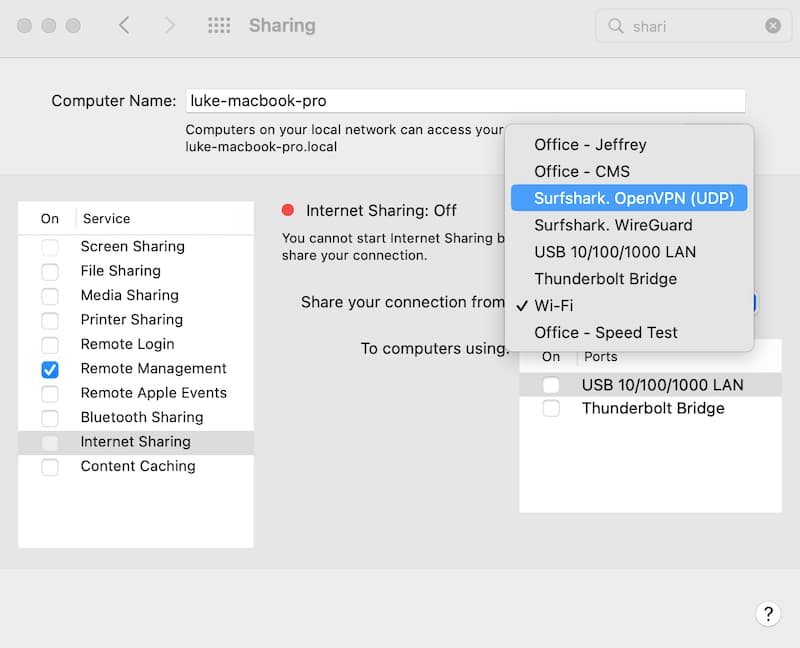
Task: Check USB 10/100/1000 LAN port checkbox
Action: 551,385
